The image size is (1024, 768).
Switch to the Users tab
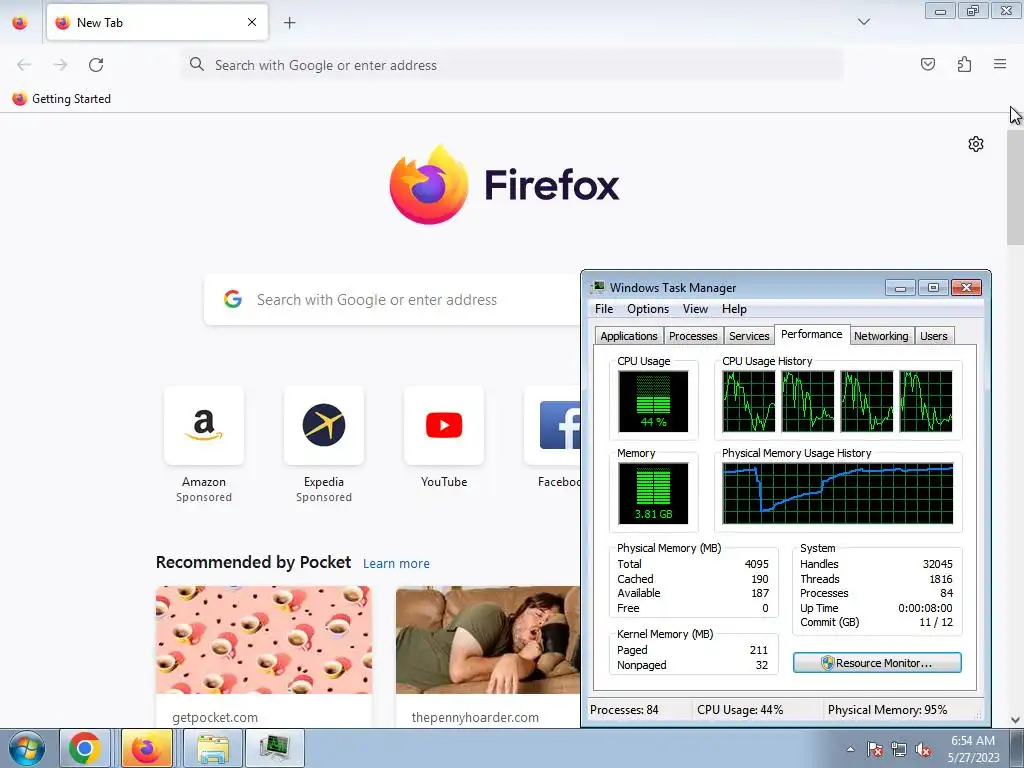click(x=933, y=336)
